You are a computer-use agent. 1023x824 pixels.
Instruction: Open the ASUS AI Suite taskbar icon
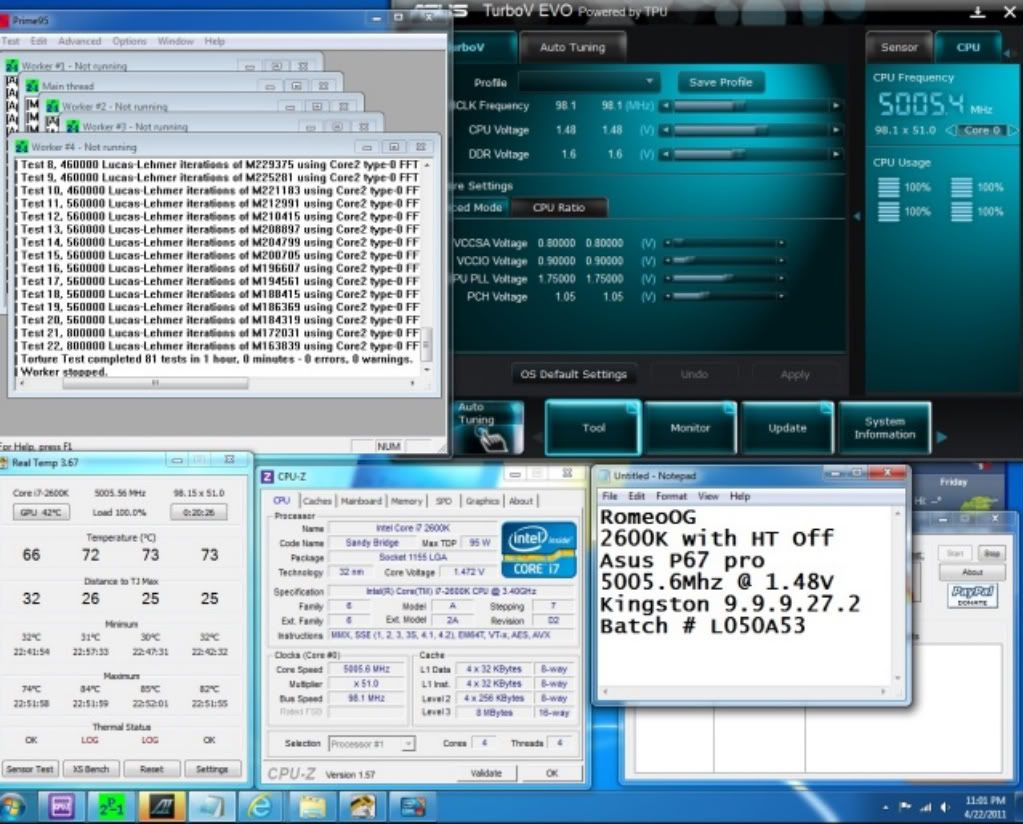tap(161, 808)
